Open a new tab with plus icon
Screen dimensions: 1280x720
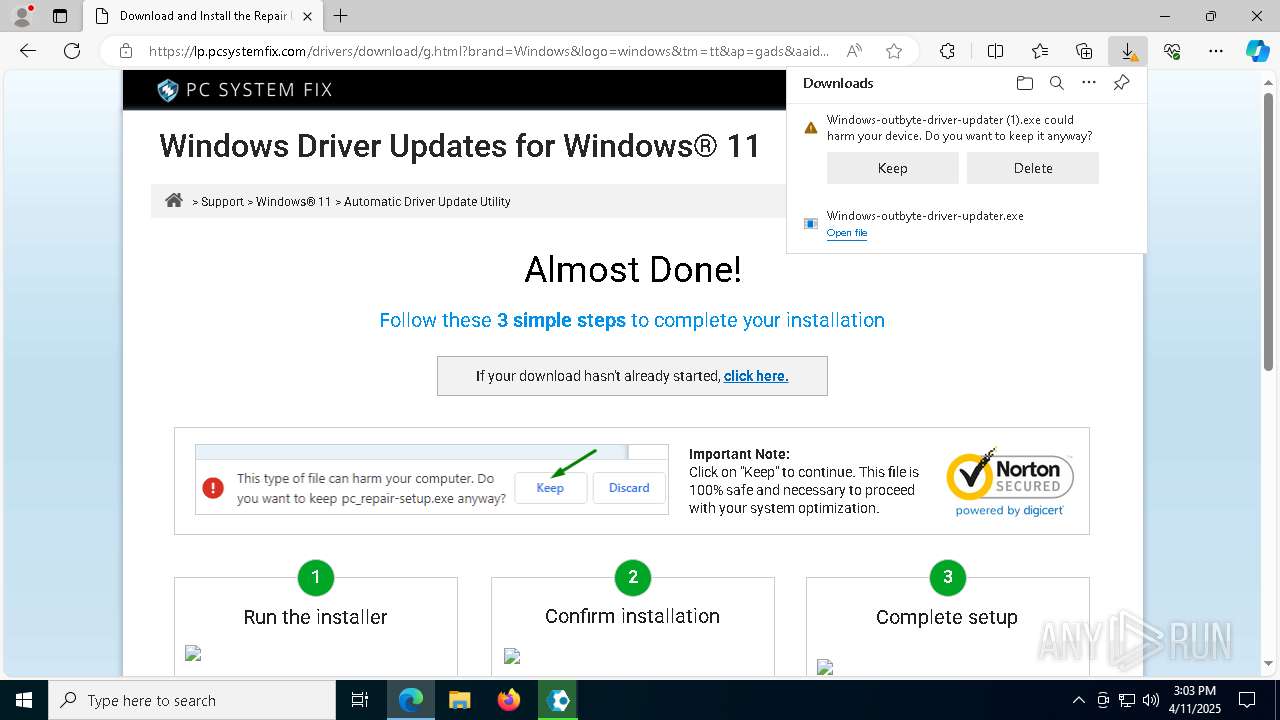click(341, 16)
